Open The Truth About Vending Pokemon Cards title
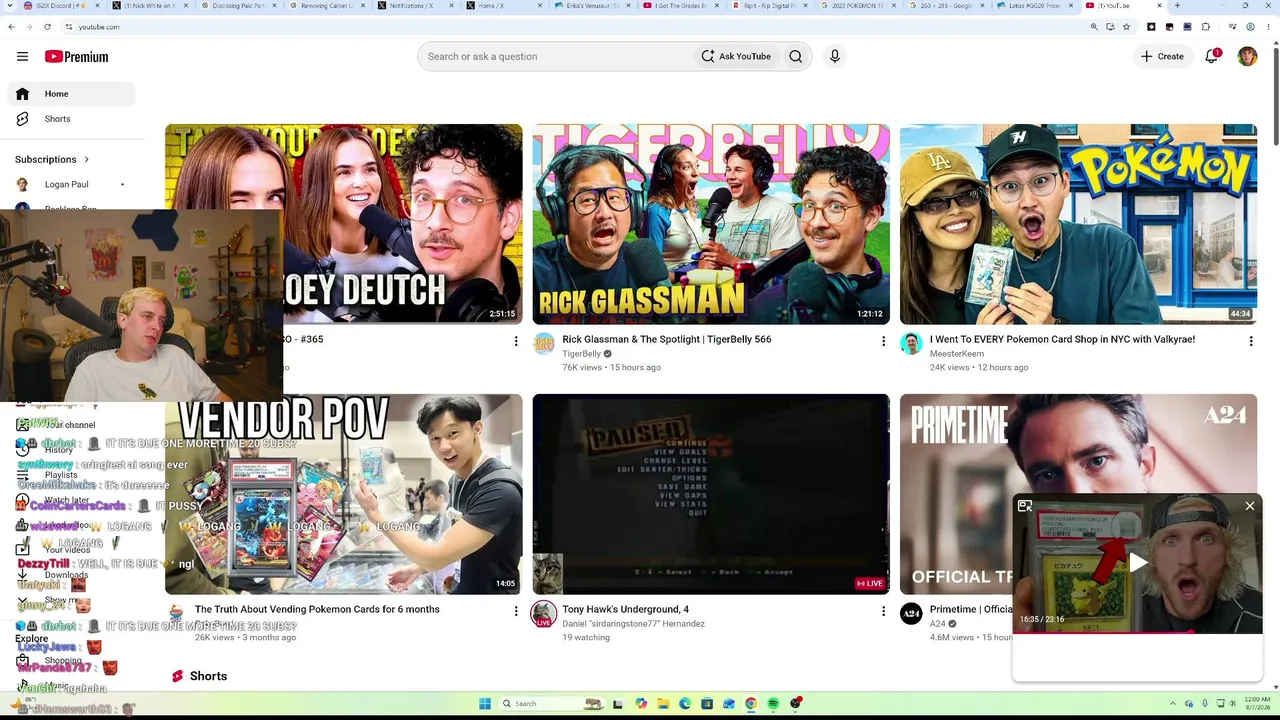The image size is (1280, 720). pos(317,609)
